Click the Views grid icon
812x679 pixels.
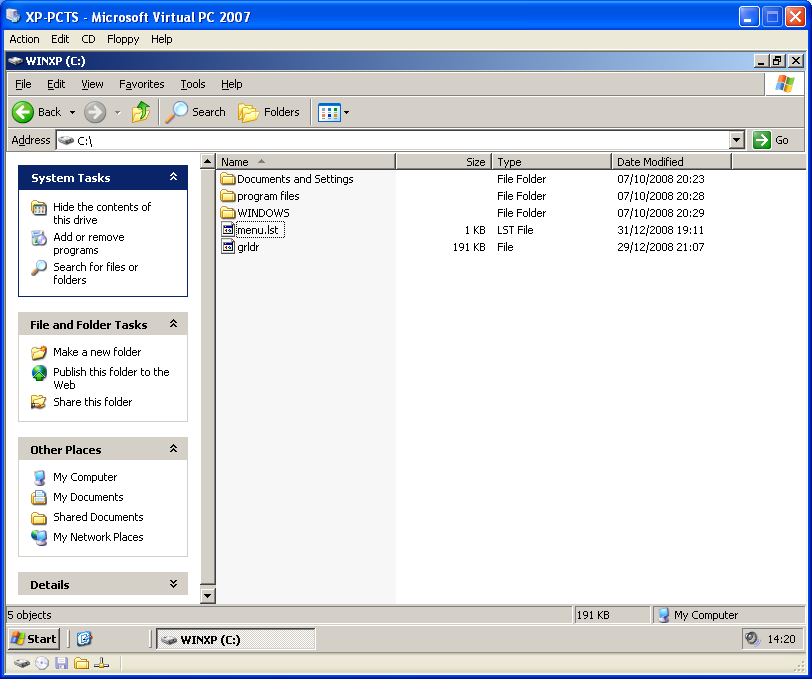(329, 112)
